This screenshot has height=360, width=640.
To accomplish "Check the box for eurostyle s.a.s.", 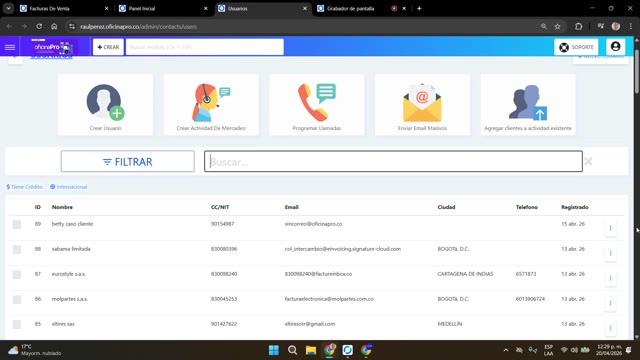I will 17,274.
